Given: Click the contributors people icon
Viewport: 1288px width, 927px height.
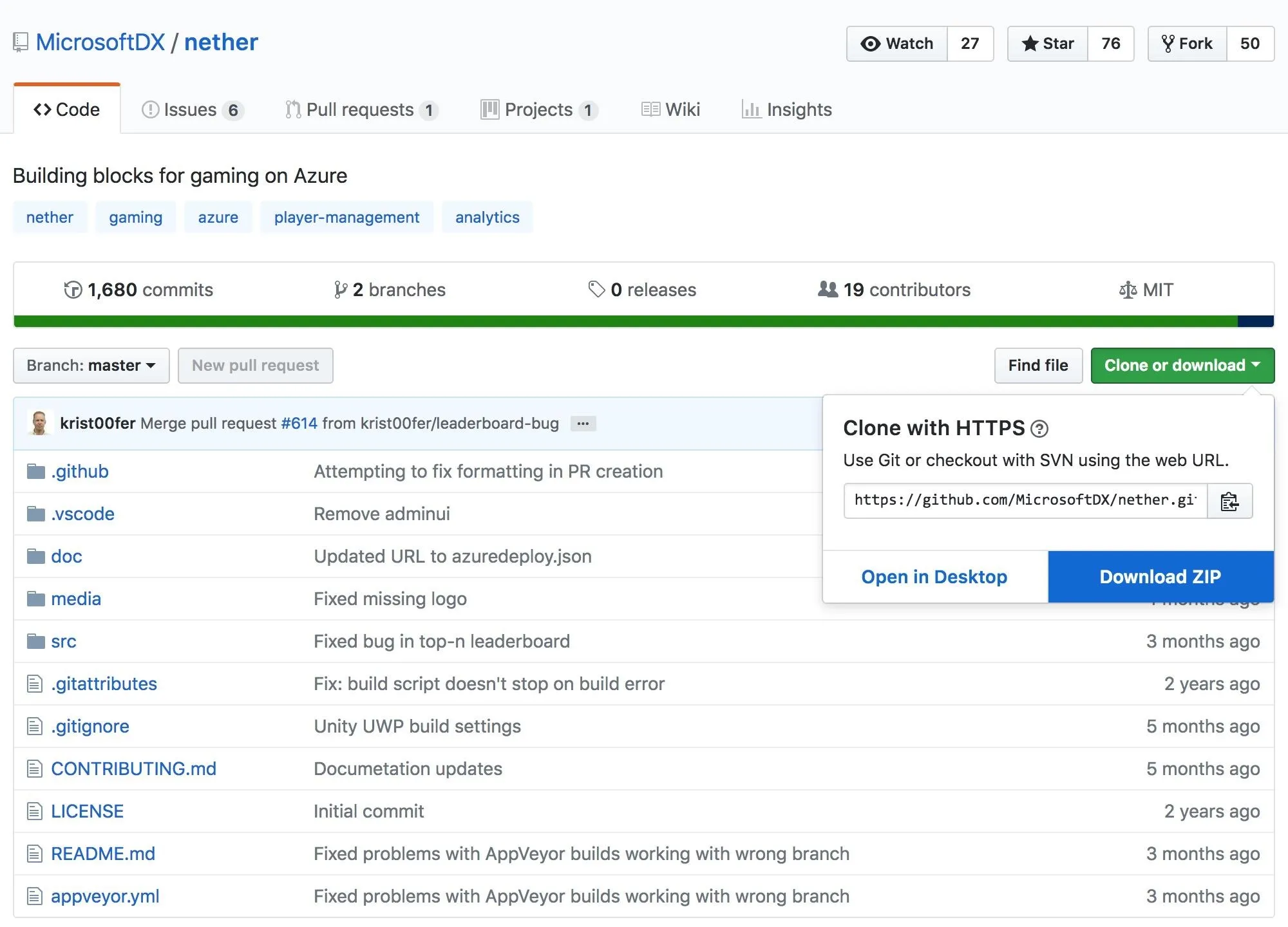Looking at the screenshot, I should point(828,290).
